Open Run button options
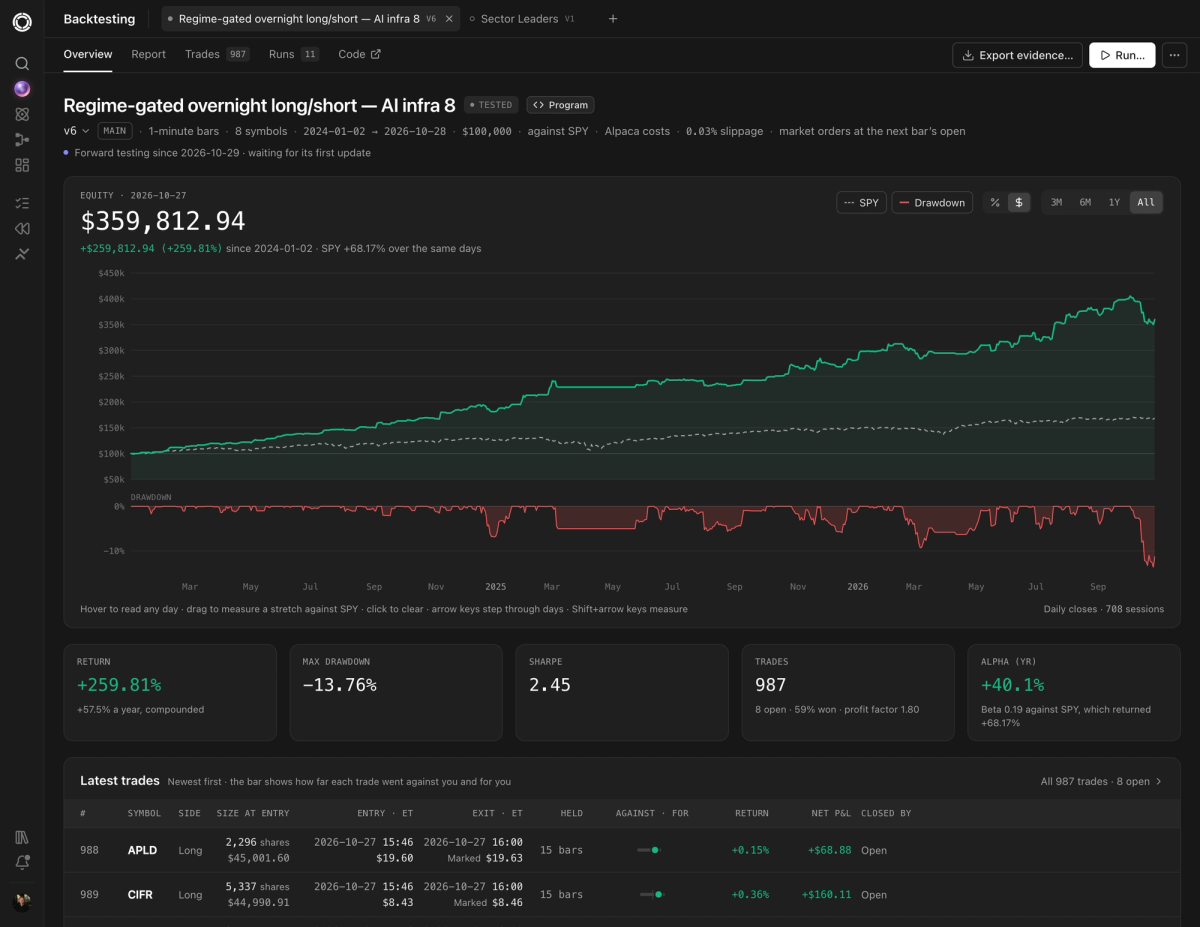Viewport: 1200px width, 927px height. click(1122, 55)
